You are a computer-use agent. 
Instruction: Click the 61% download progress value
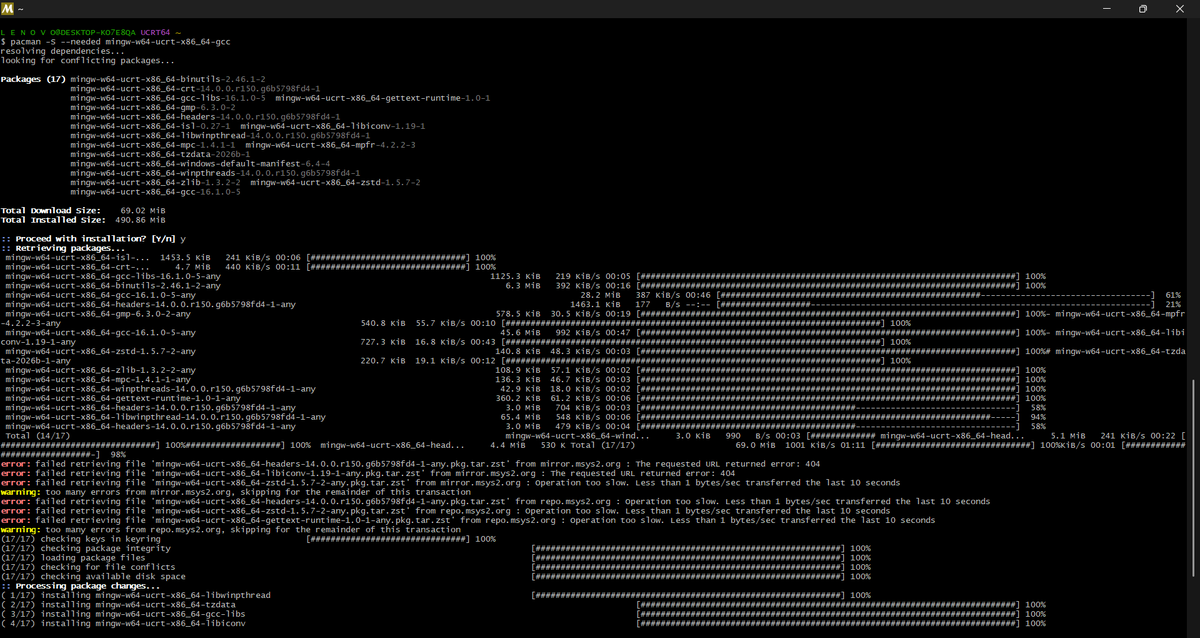tap(1173, 295)
